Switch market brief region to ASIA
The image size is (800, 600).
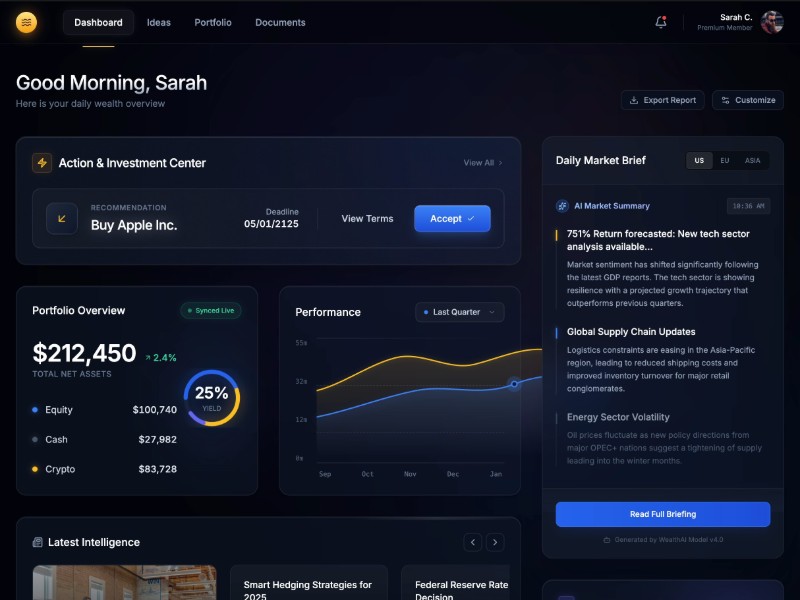tap(752, 160)
